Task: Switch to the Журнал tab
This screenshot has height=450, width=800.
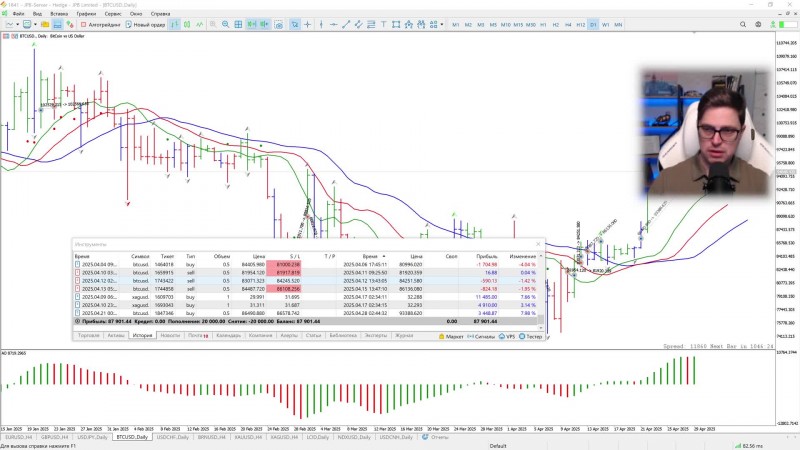Action: (404, 336)
